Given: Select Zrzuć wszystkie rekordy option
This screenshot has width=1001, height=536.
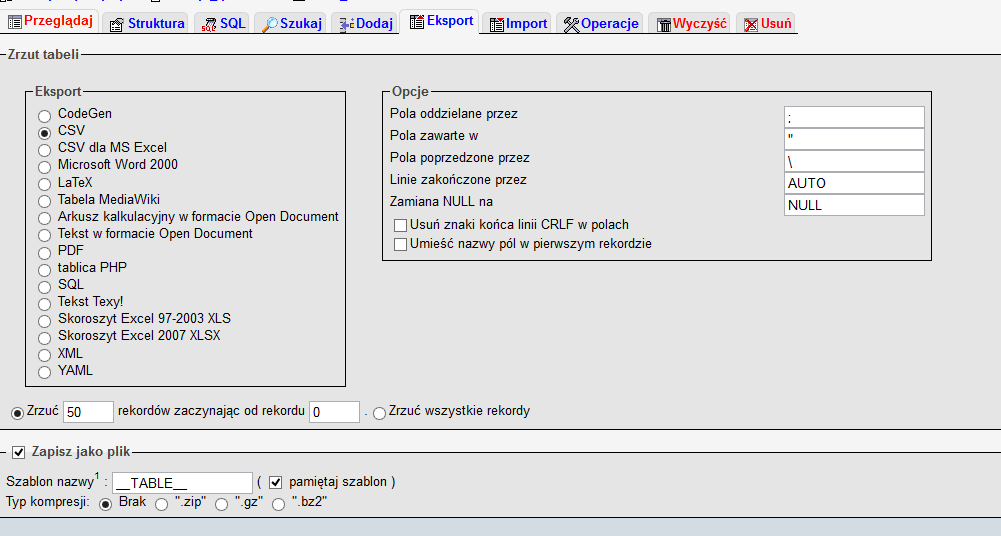Looking at the screenshot, I should (x=379, y=413).
